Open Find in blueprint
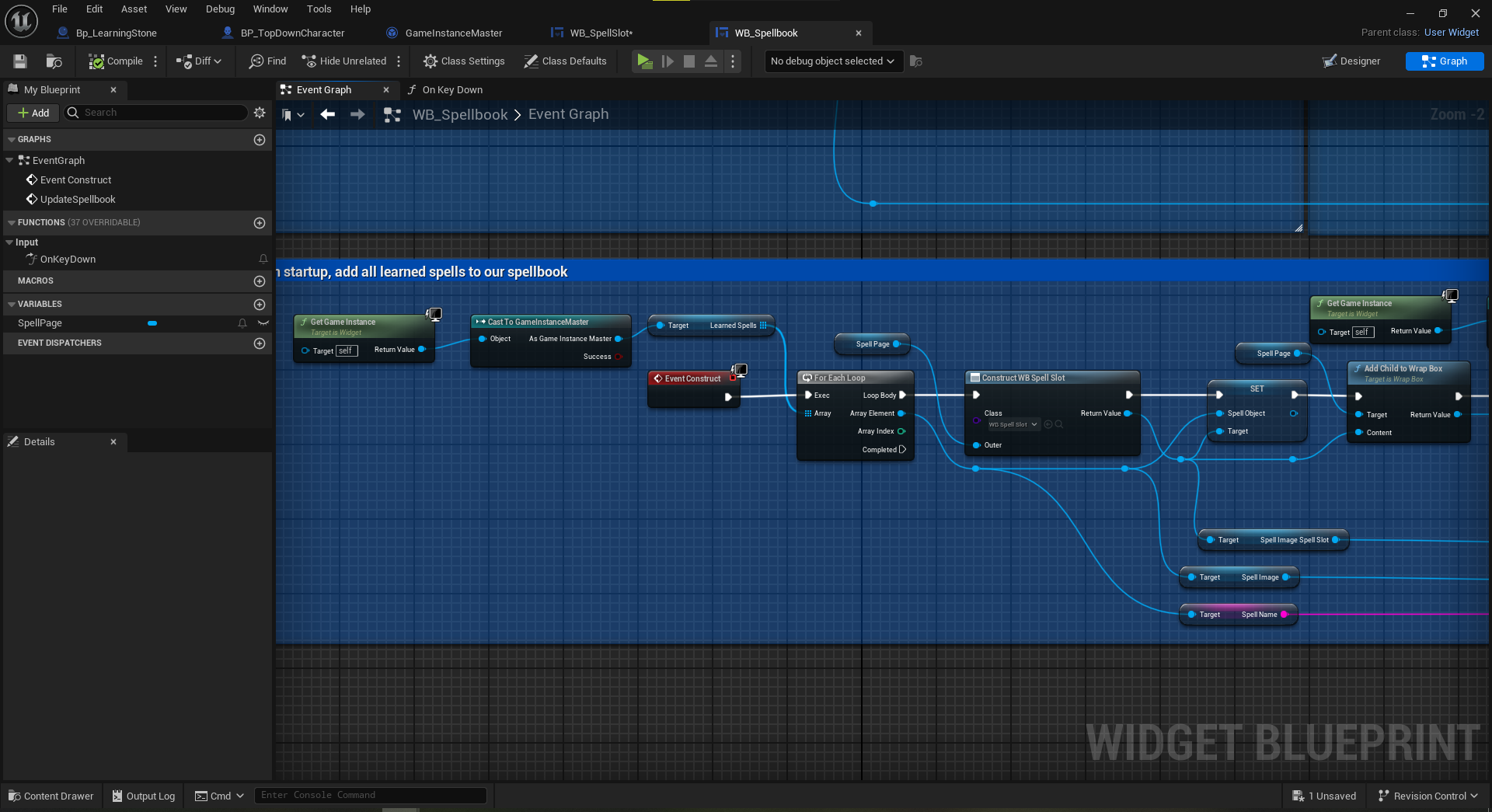 [267, 61]
